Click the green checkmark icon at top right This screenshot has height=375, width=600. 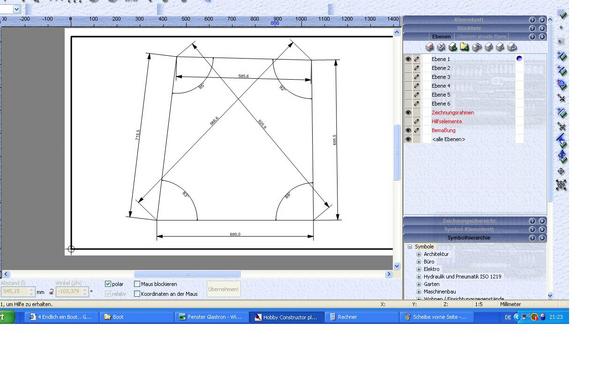pos(562,15)
